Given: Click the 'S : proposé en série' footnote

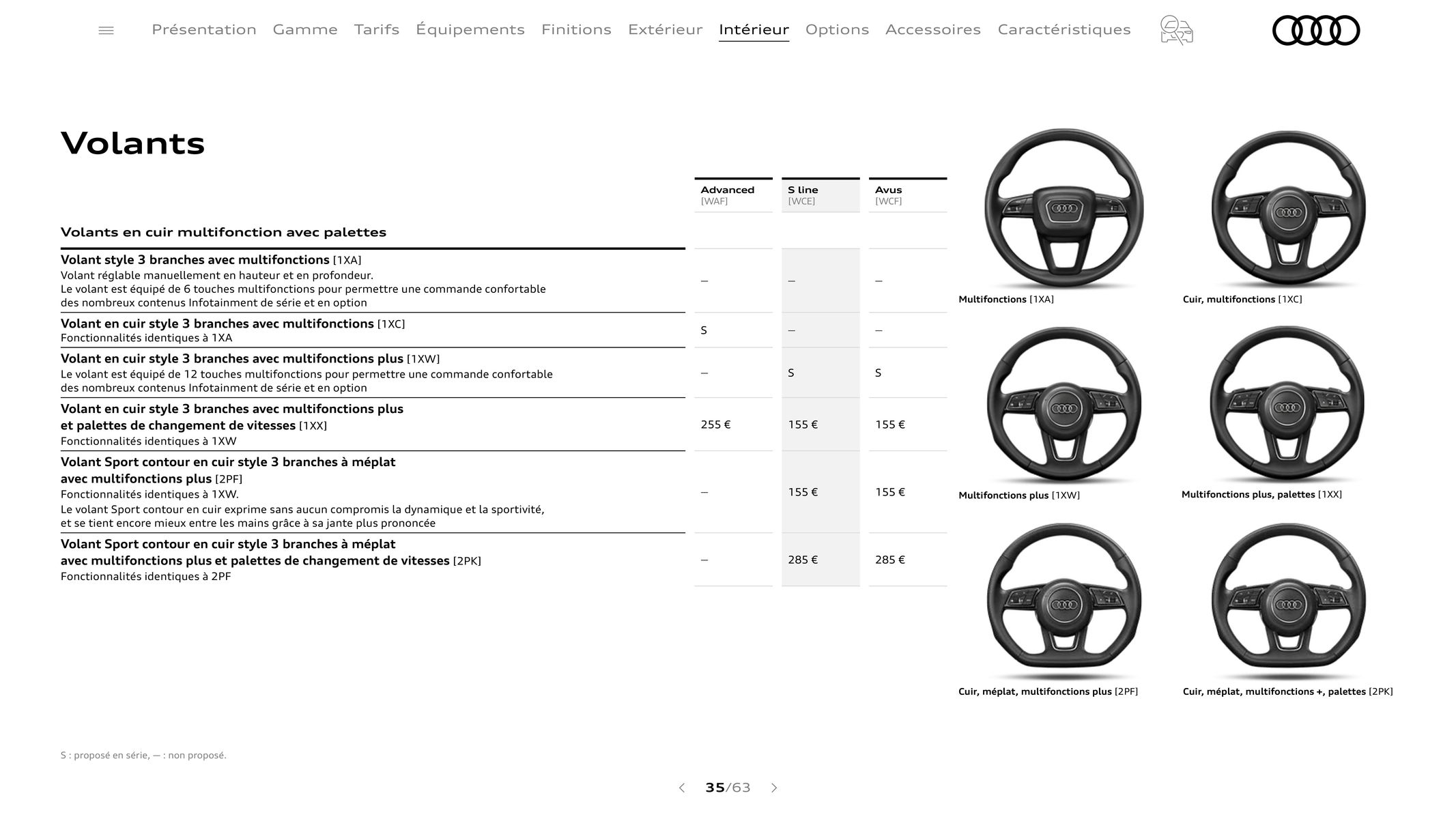Looking at the screenshot, I should pyautogui.click(x=143, y=755).
